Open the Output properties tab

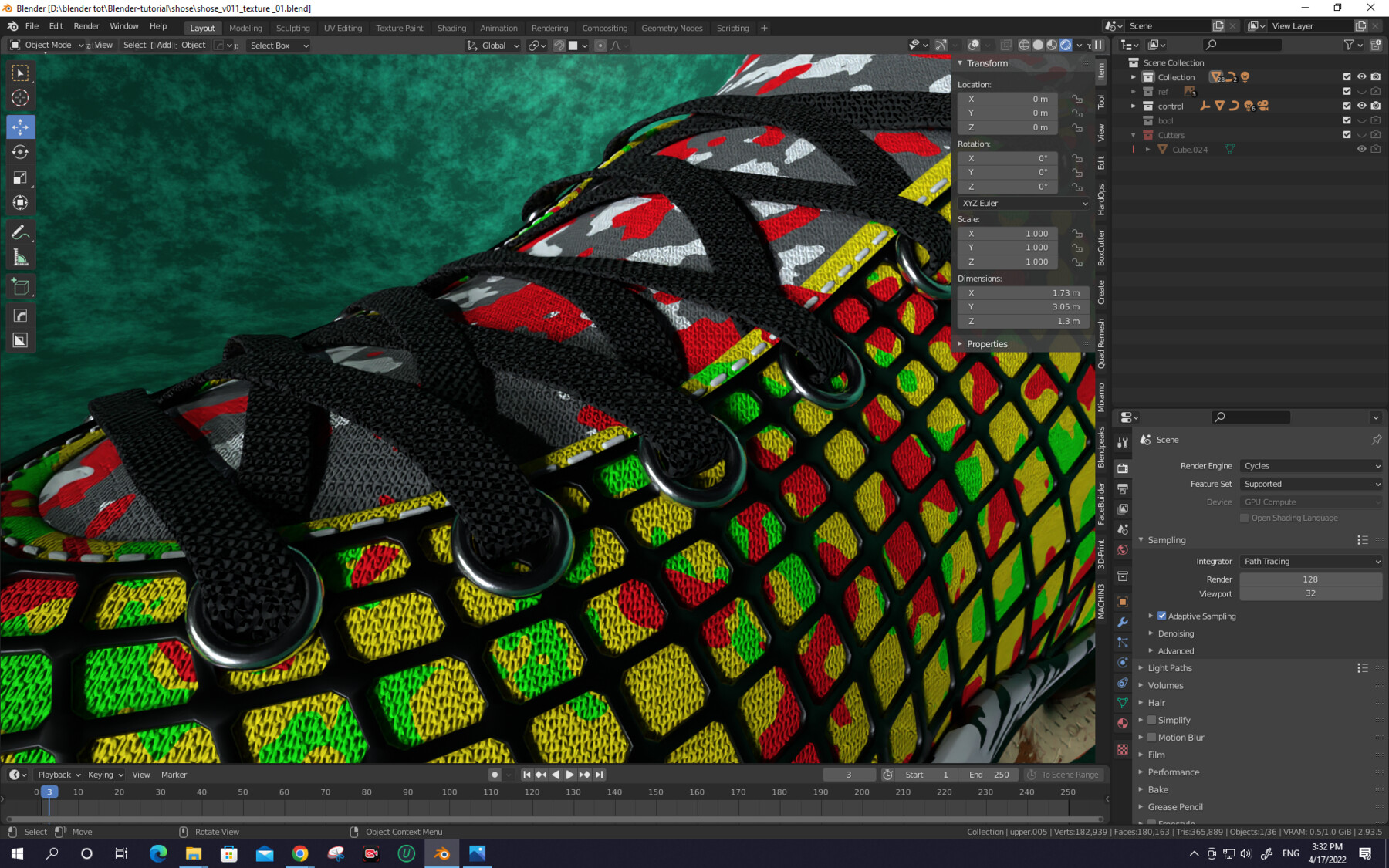pos(1123,488)
